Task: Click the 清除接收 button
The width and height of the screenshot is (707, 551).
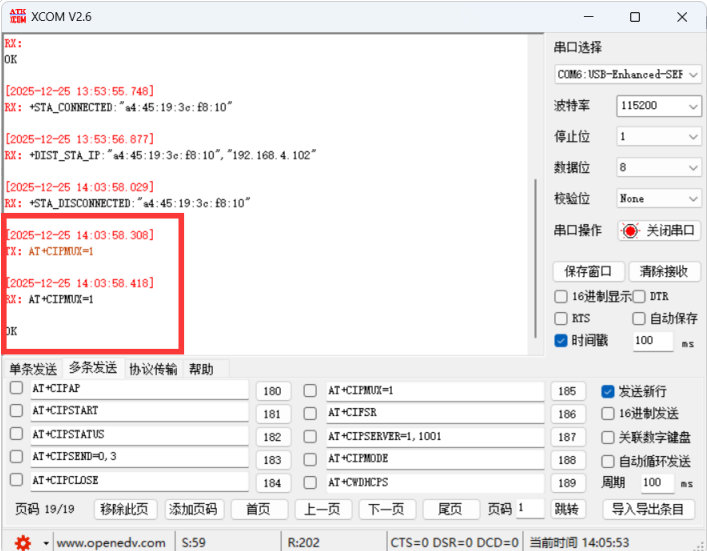Action: [x=664, y=271]
